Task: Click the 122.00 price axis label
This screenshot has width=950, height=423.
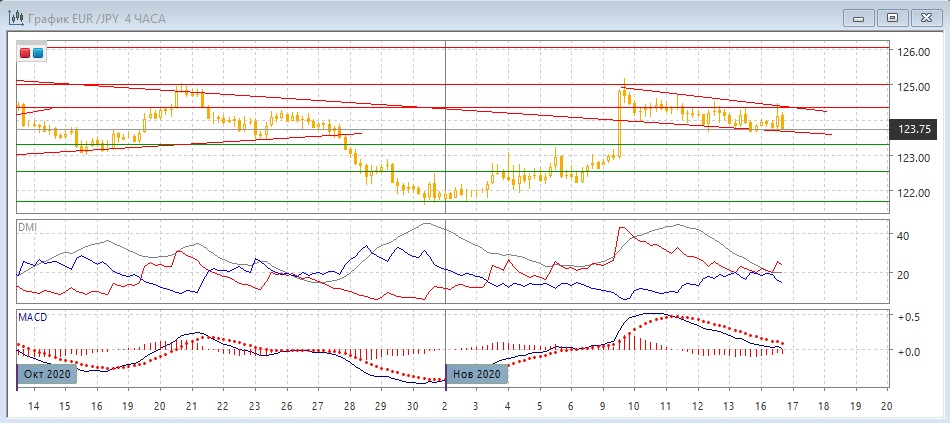Action: pyautogui.click(x=914, y=193)
